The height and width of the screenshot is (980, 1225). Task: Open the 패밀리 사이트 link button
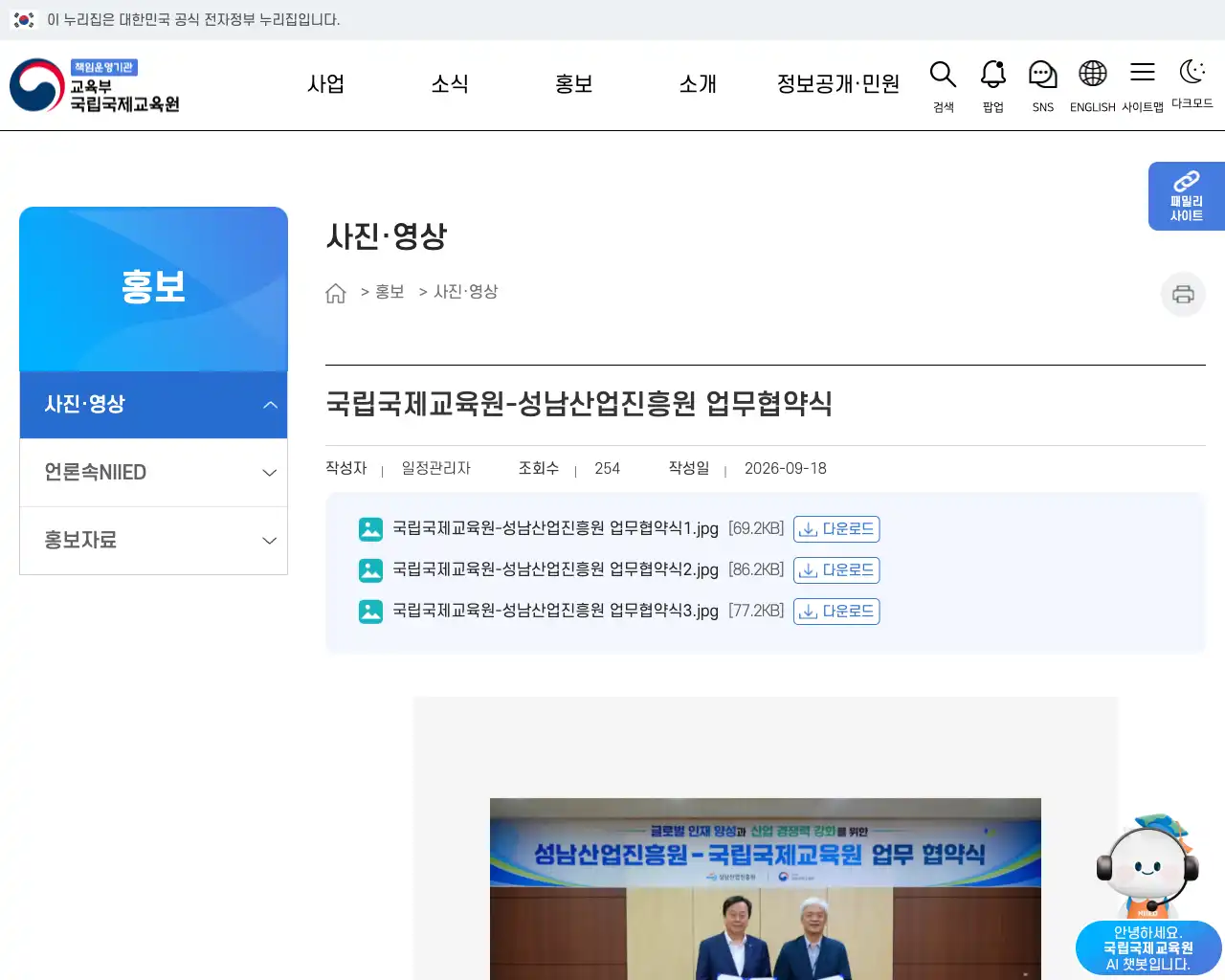point(1187,196)
